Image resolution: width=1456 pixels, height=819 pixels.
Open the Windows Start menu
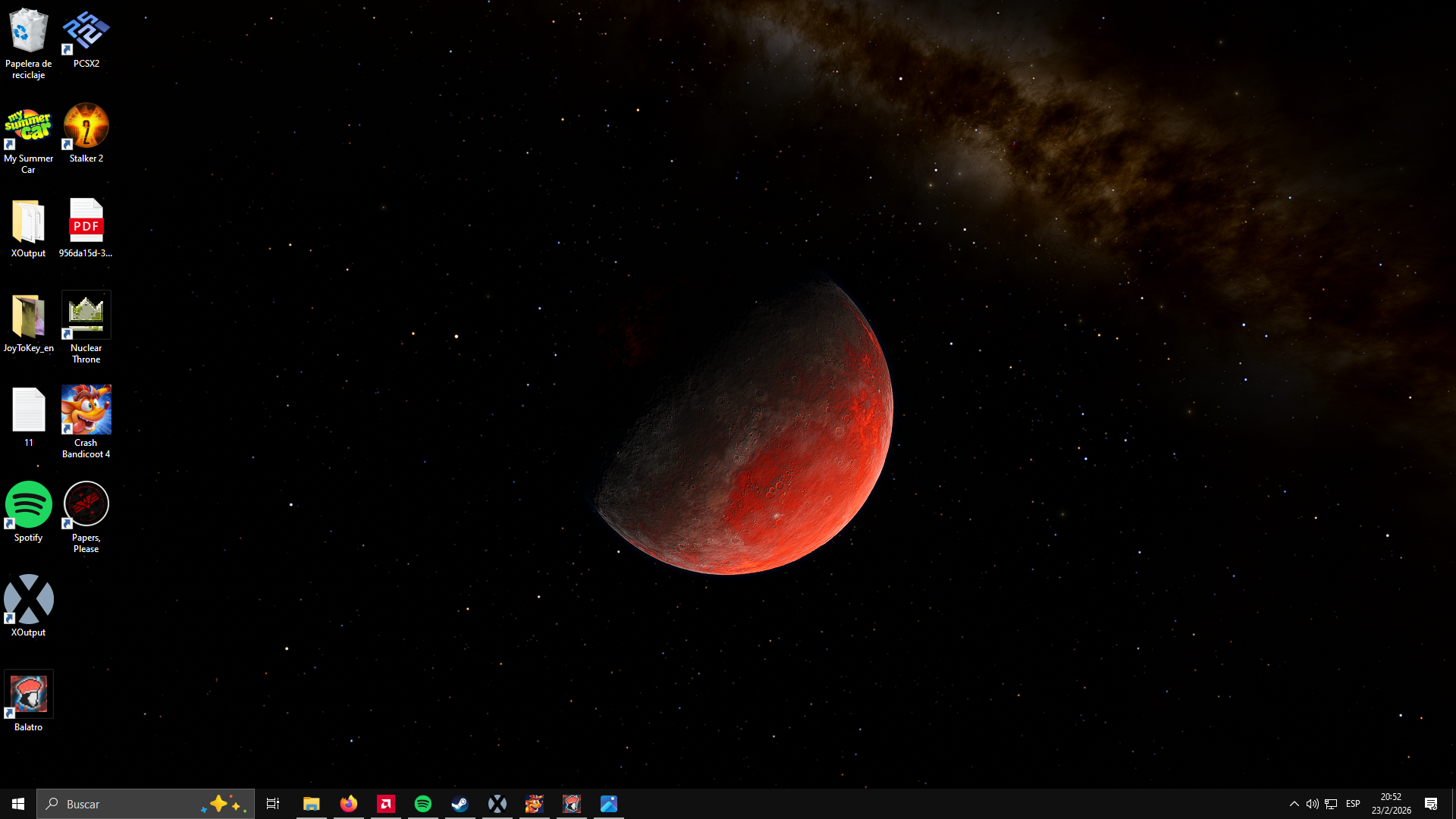coord(18,804)
